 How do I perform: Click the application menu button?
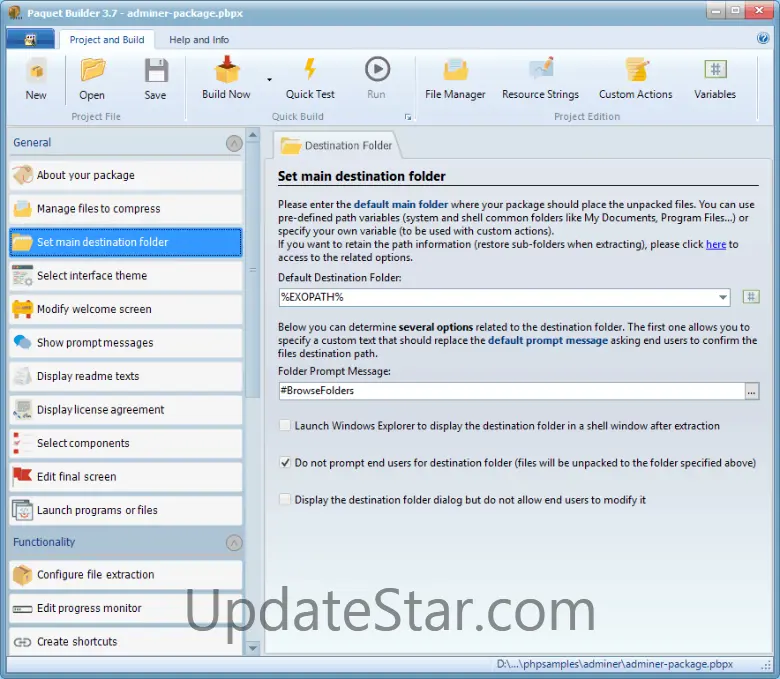30,39
